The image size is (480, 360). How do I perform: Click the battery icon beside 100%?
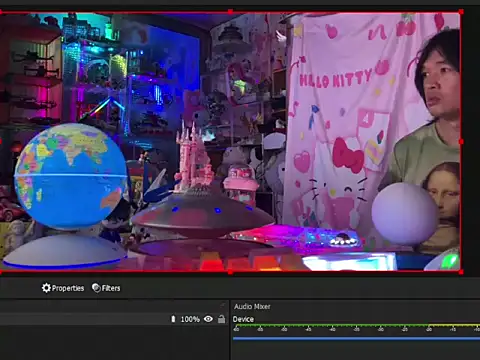click(x=173, y=319)
